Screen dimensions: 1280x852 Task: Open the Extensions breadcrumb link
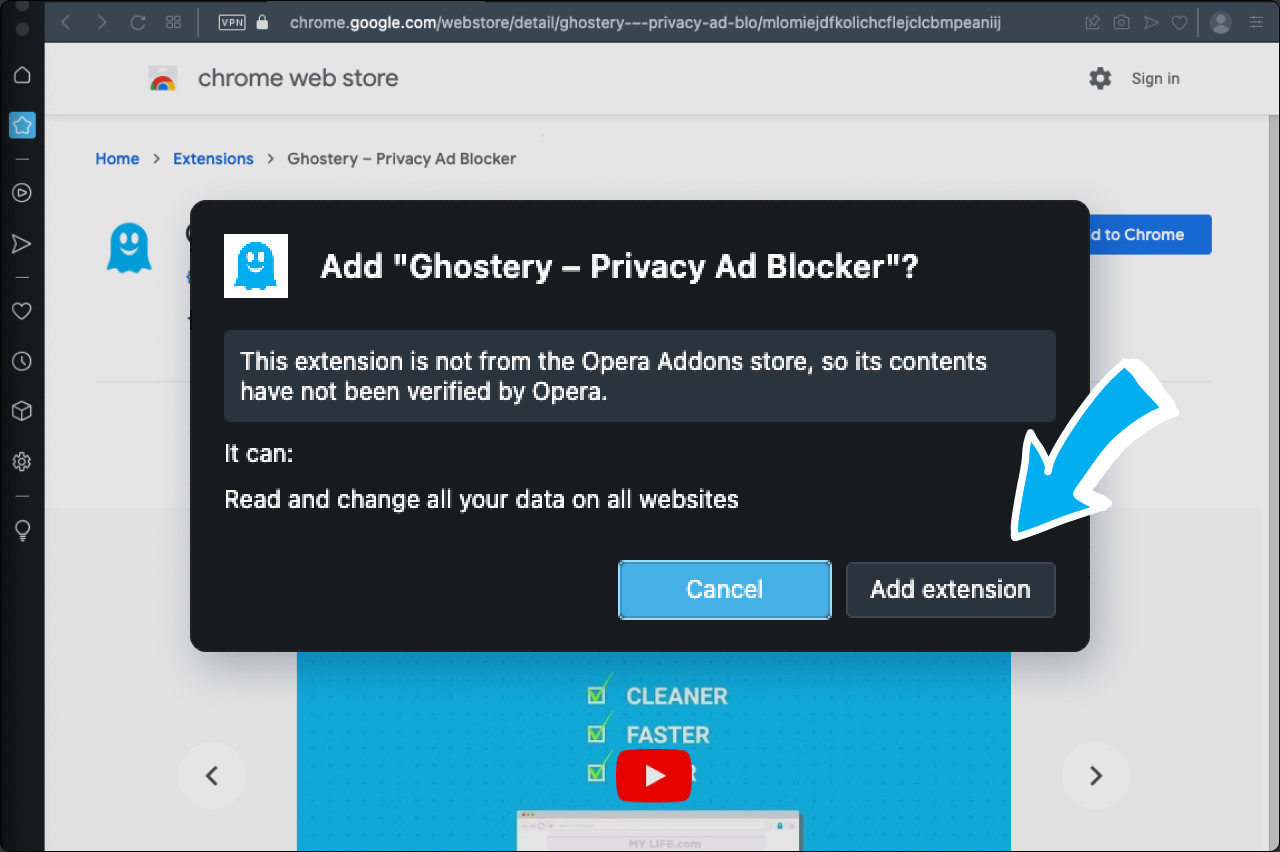(x=213, y=158)
